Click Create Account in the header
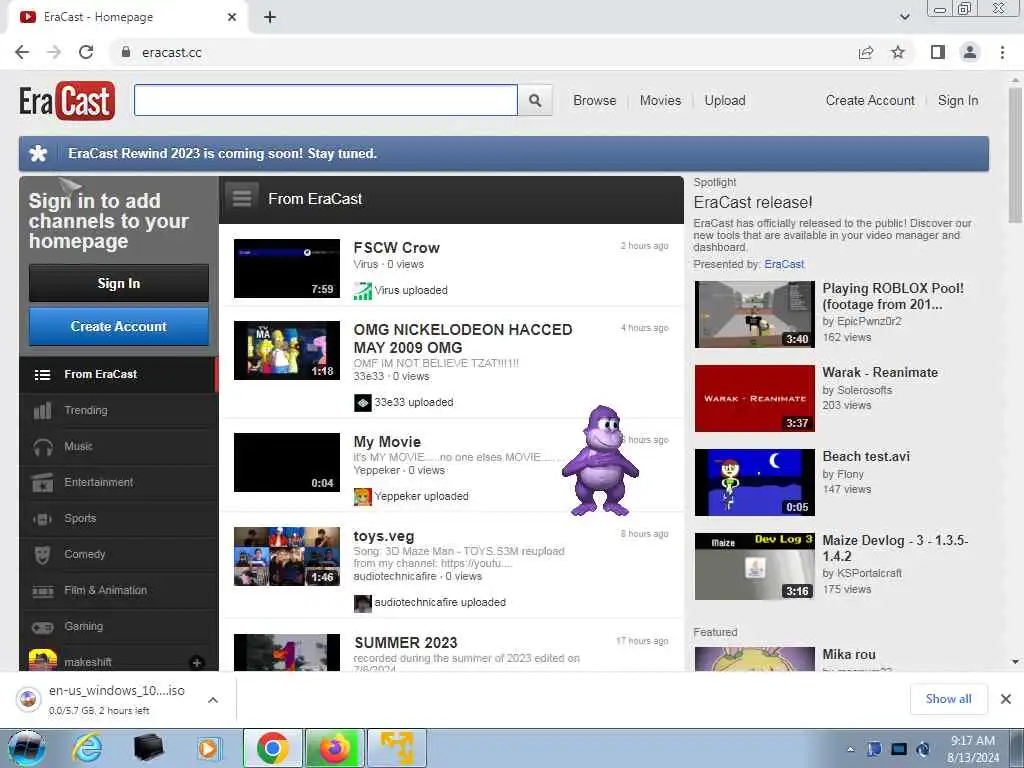Screen dimensions: 1024x768 pos(870,101)
